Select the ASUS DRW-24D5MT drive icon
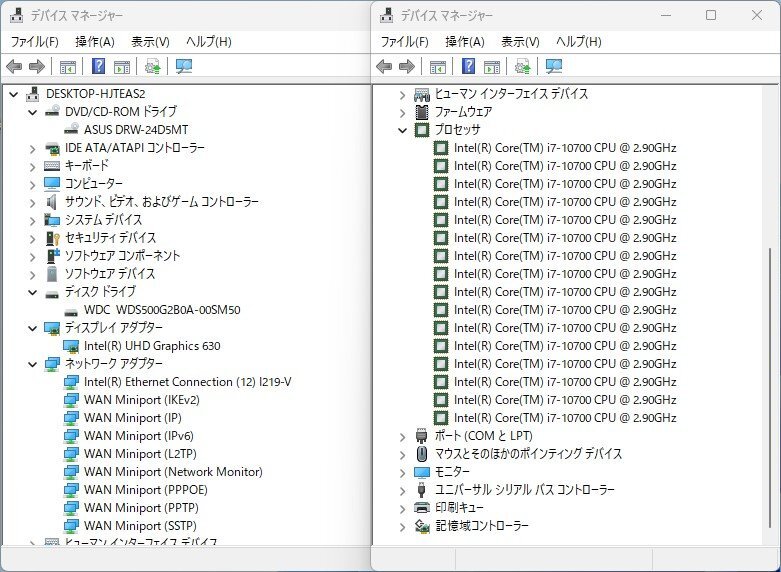Screen dimensions: 781x572 (72, 130)
